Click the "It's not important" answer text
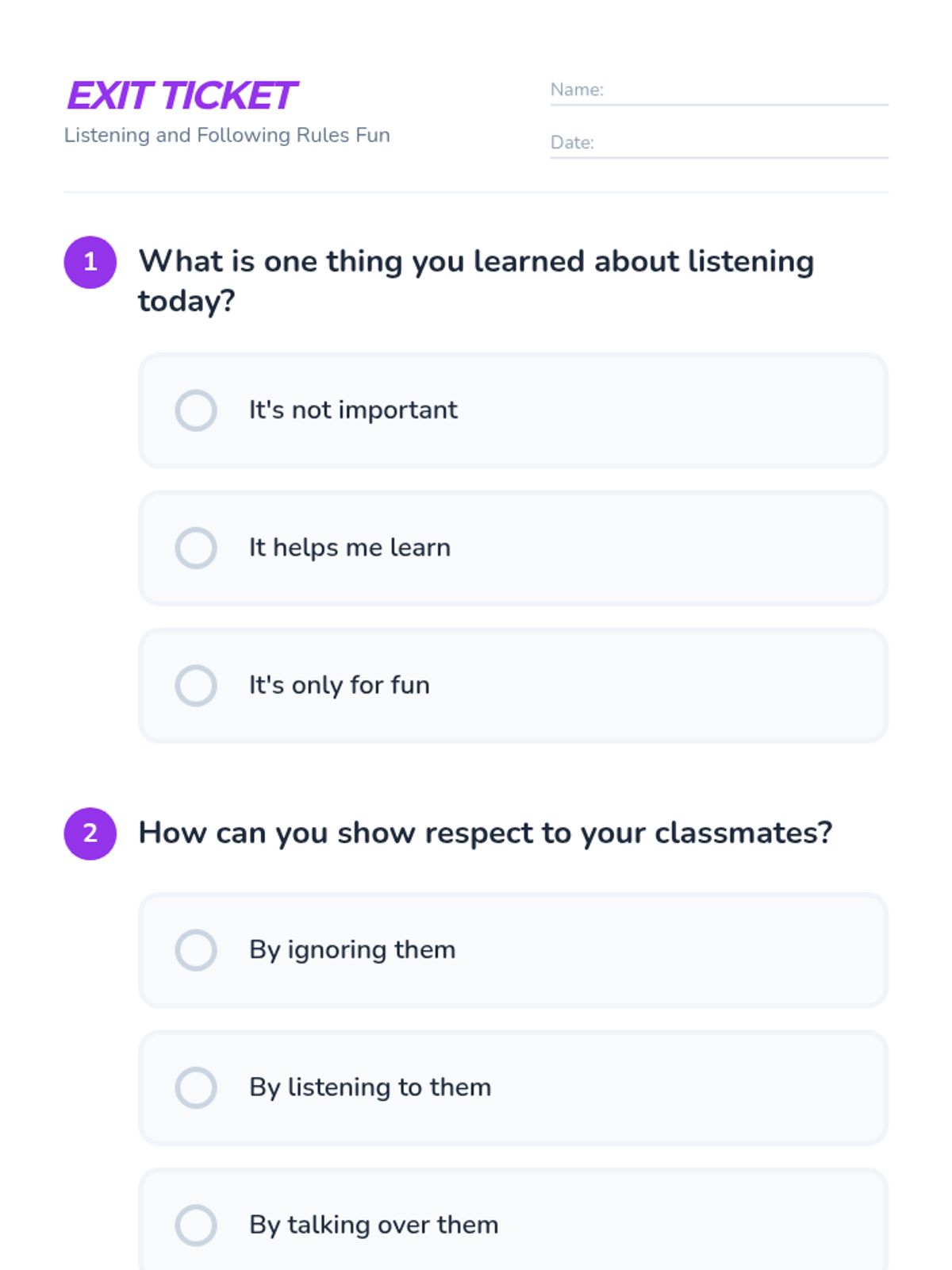This screenshot has width=952, height=1270. [353, 410]
